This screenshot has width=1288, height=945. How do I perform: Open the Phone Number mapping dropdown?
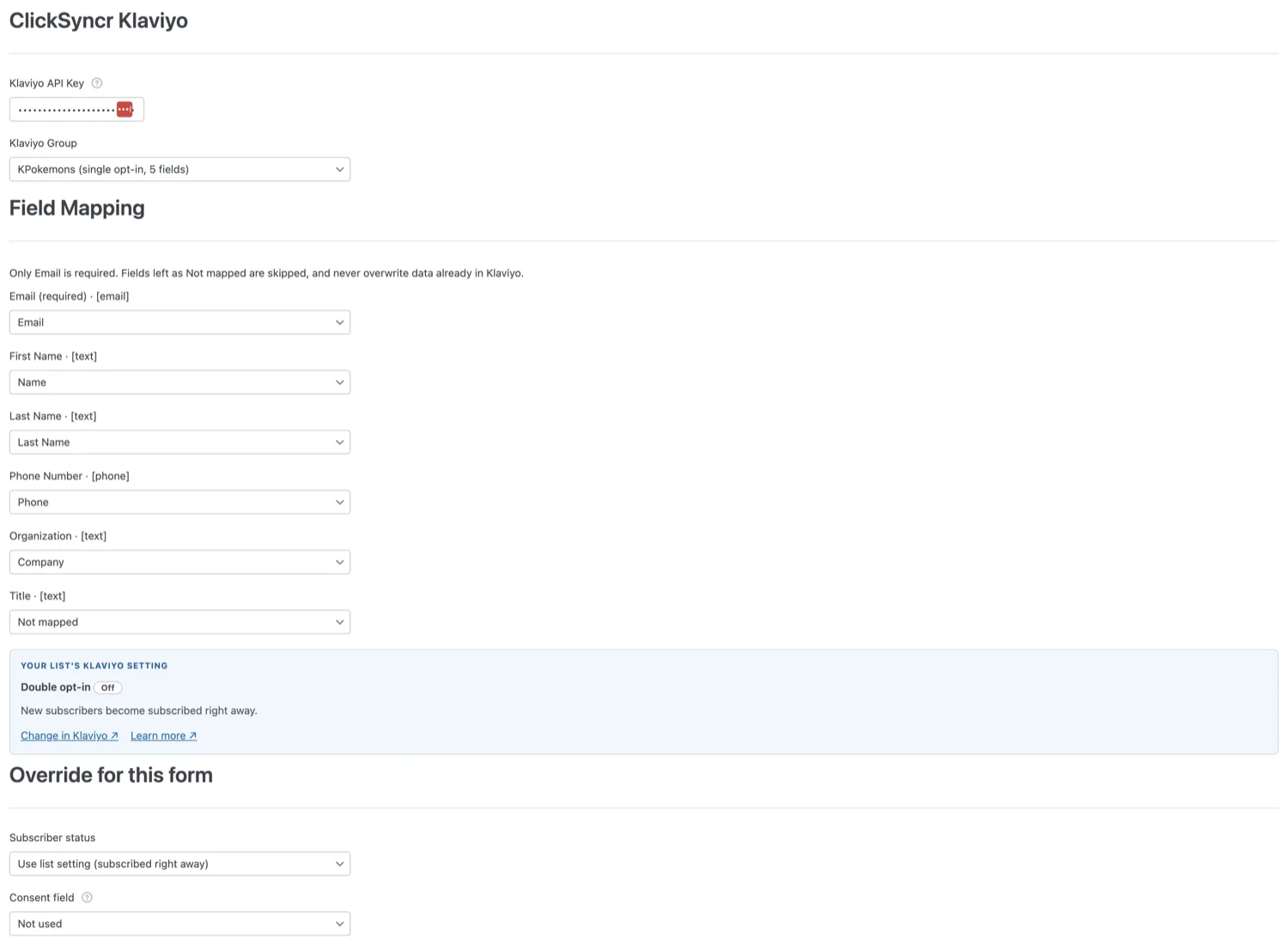coord(179,503)
